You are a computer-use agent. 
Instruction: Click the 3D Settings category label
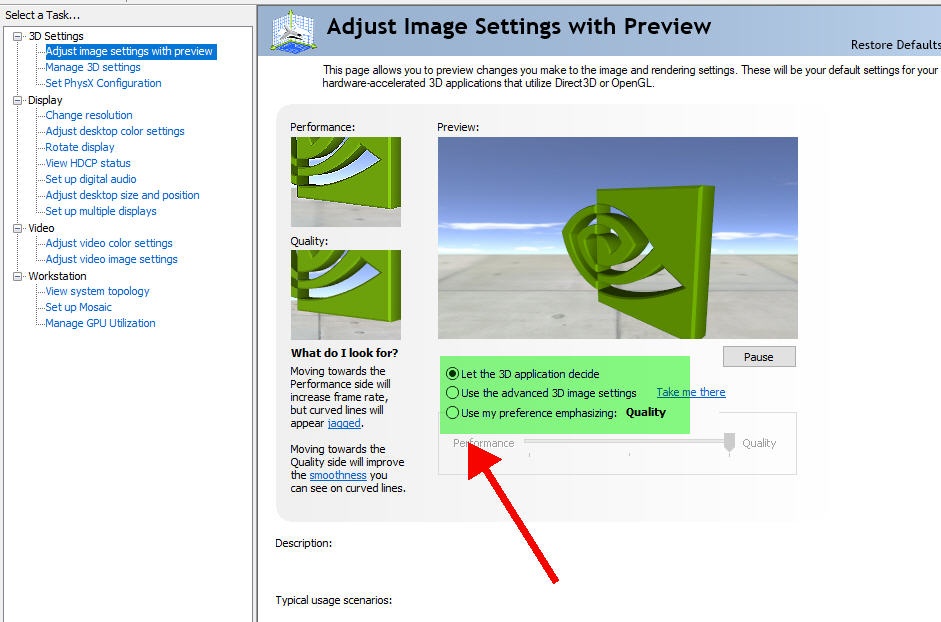pos(56,37)
